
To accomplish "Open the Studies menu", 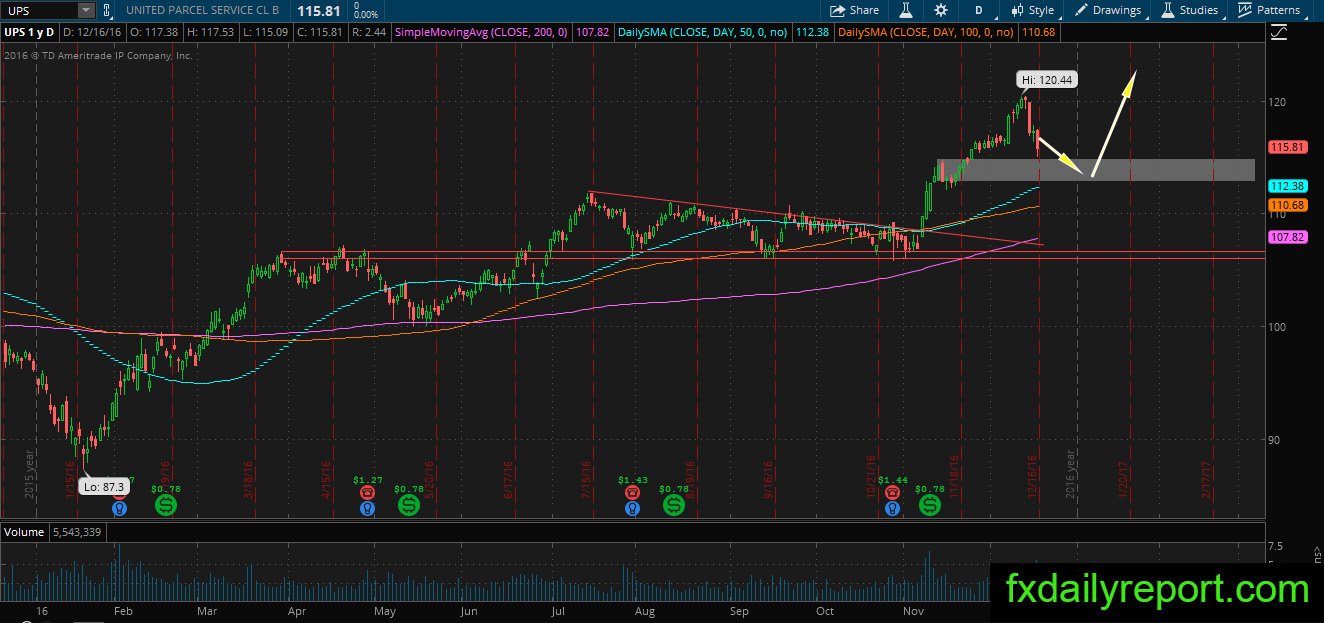I will pos(1190,10).
